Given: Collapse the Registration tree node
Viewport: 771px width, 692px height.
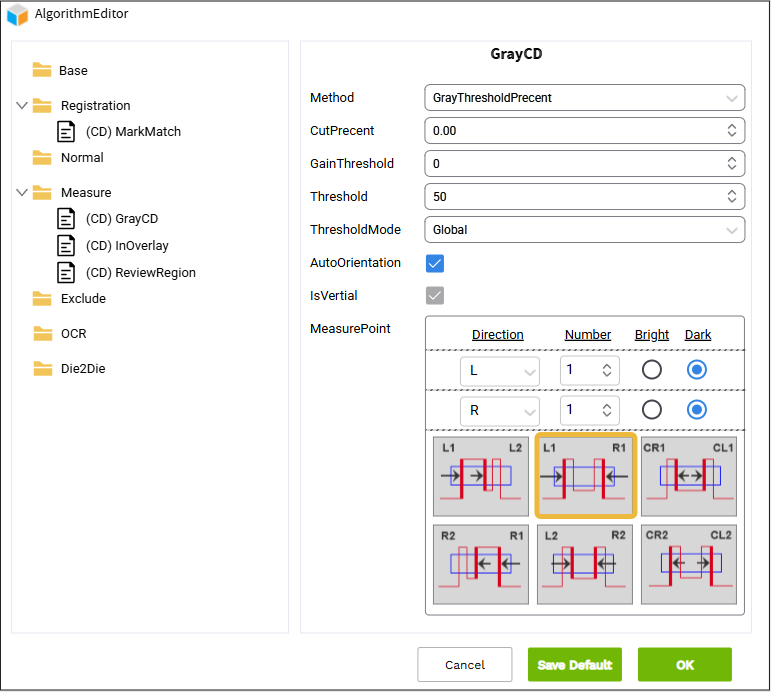Looking at the screenshot, I should pos(22,106).
